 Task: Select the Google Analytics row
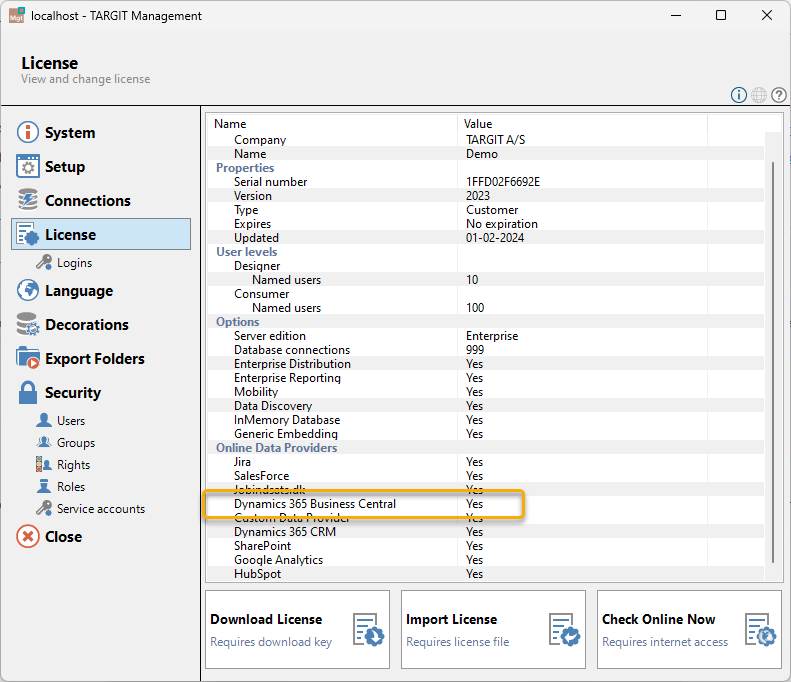coord(486,560)
